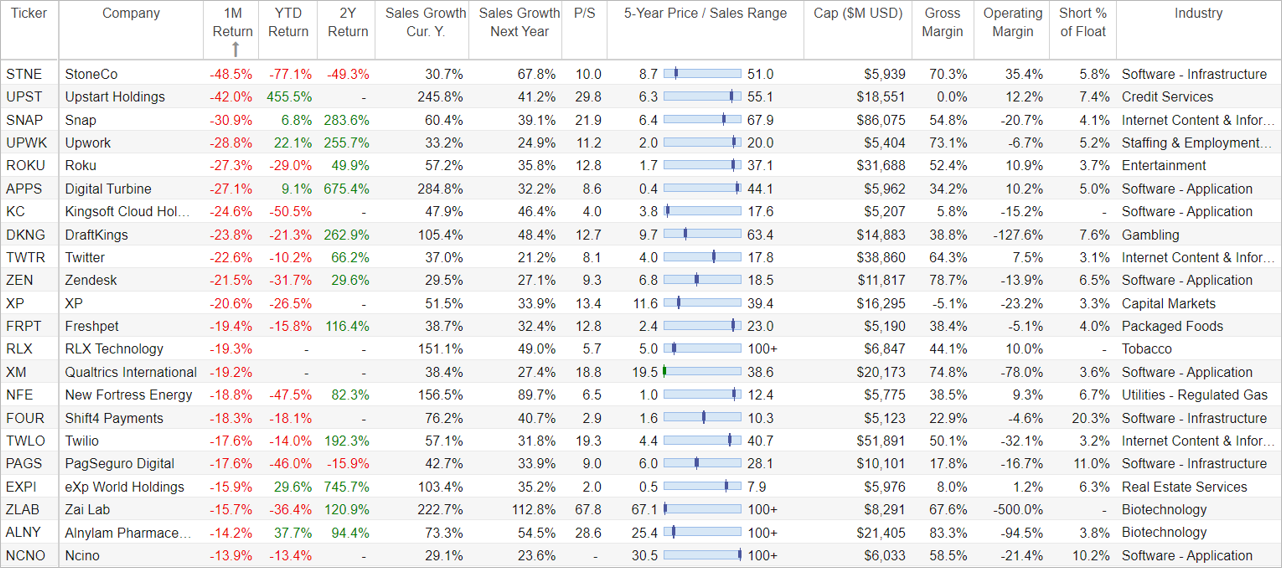
Task: Click the Credit Services industry cell
Action: [x=1167, y=97]
